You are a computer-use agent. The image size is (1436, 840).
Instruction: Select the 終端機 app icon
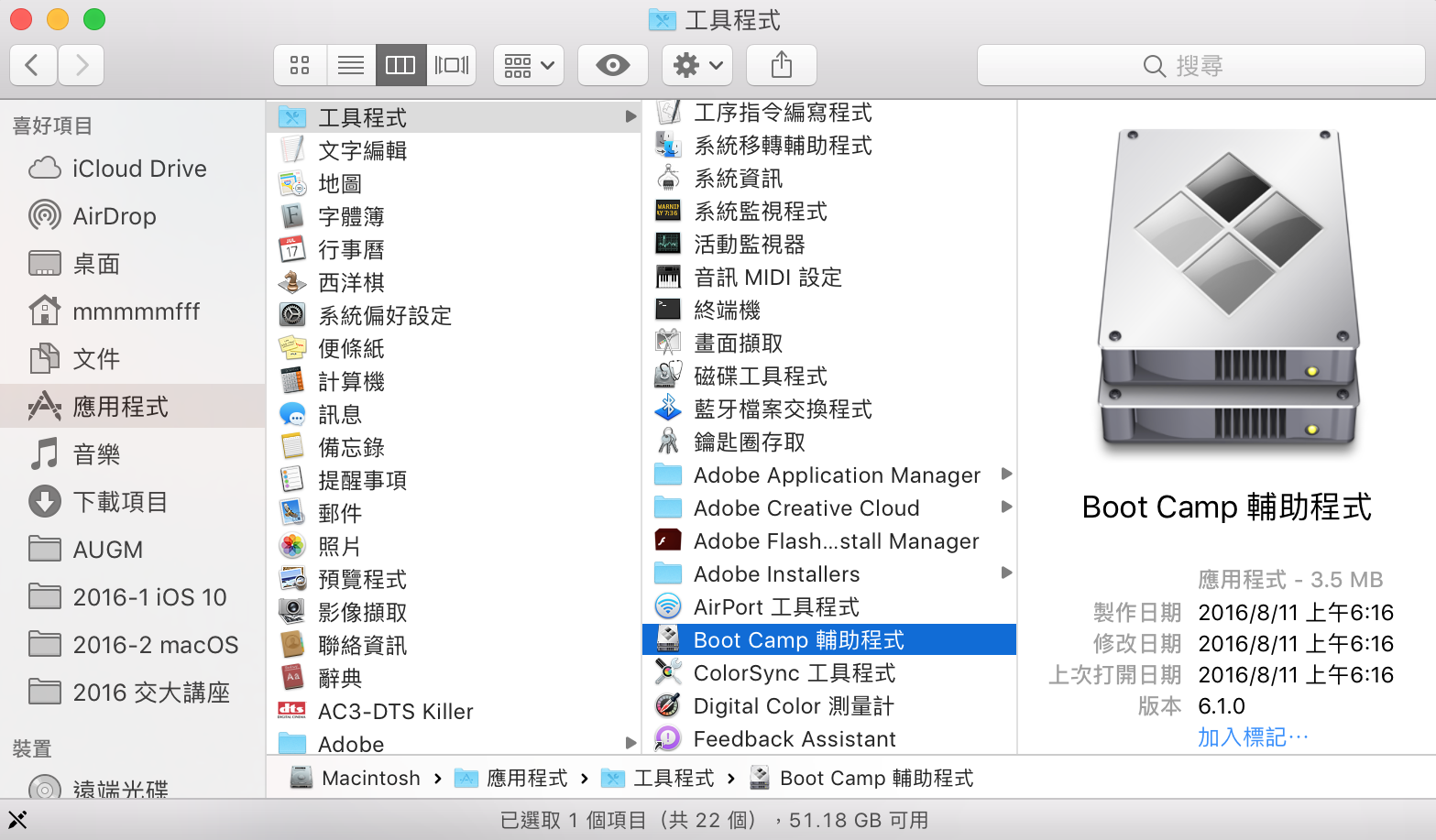point(668,311)
